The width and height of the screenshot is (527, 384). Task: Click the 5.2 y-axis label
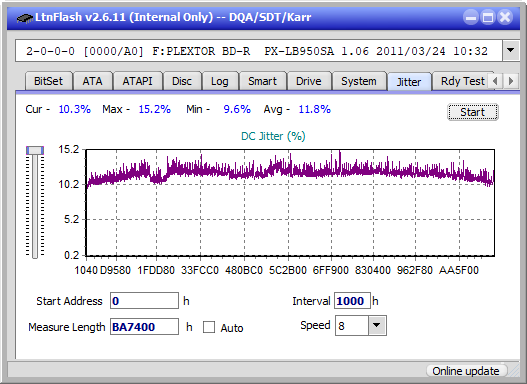coord(72,220)
